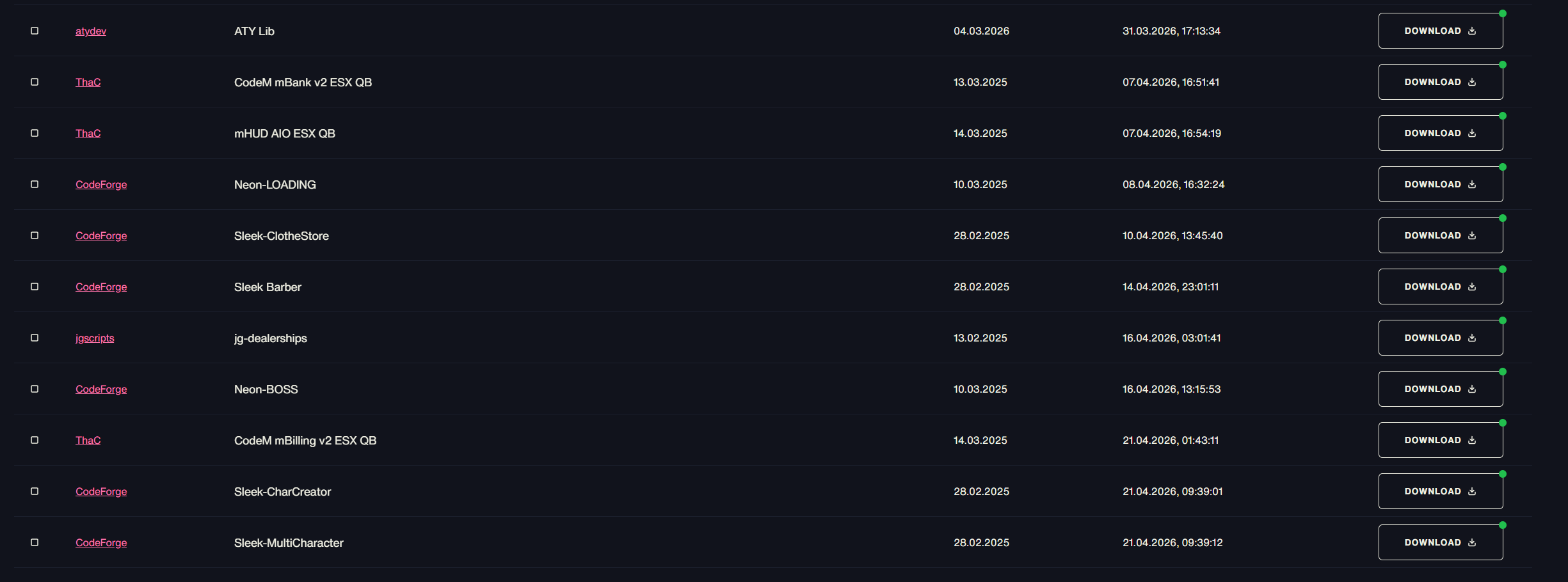The width and height of the screenshot is (1568, 582).
Task: Click download arrow icon for jg-dealerships
Action: click(1472, 338)
